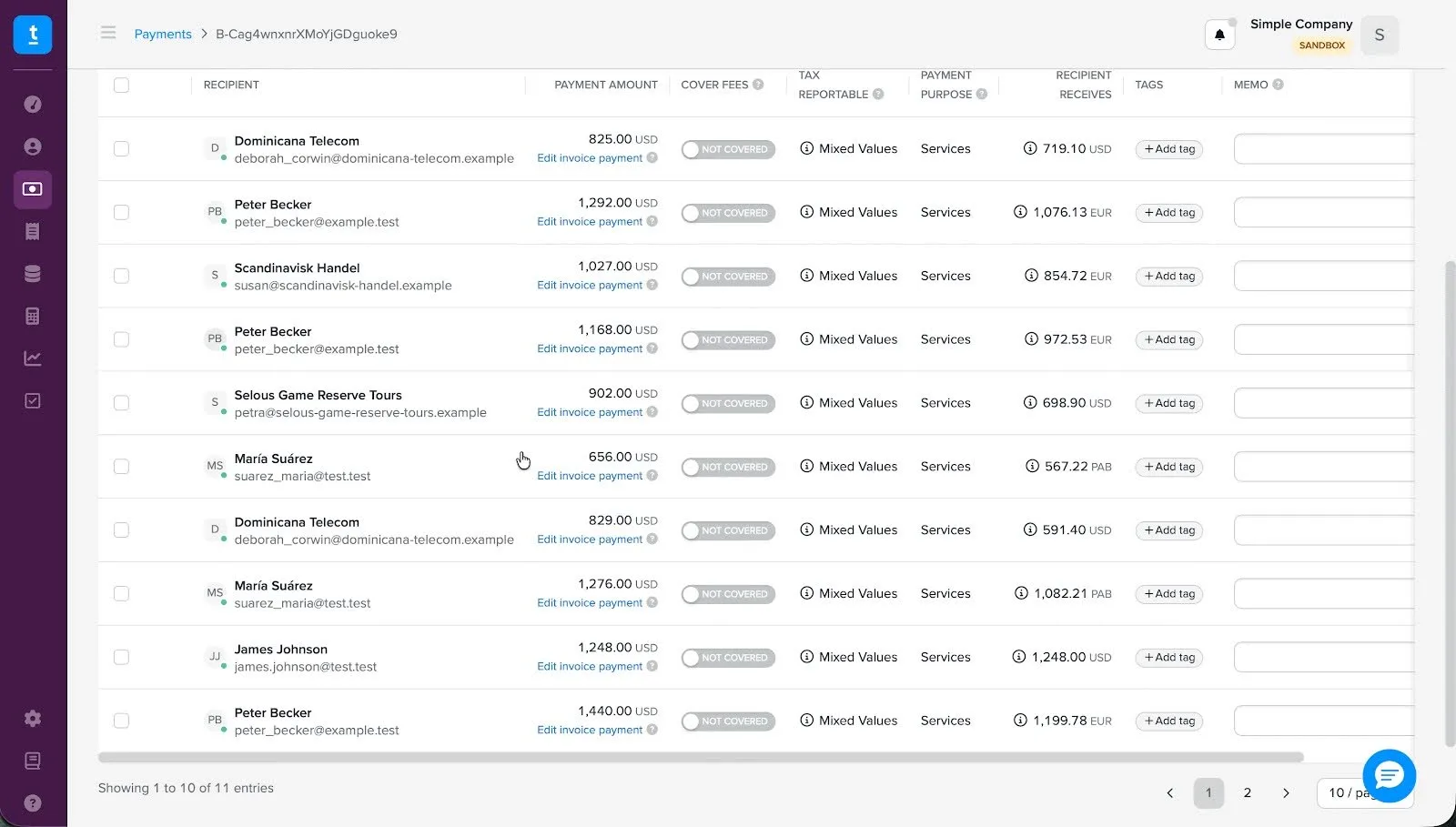Tick the select-all checkbox in header
The width and height of the screenshot is (1456, 827).
121,85
